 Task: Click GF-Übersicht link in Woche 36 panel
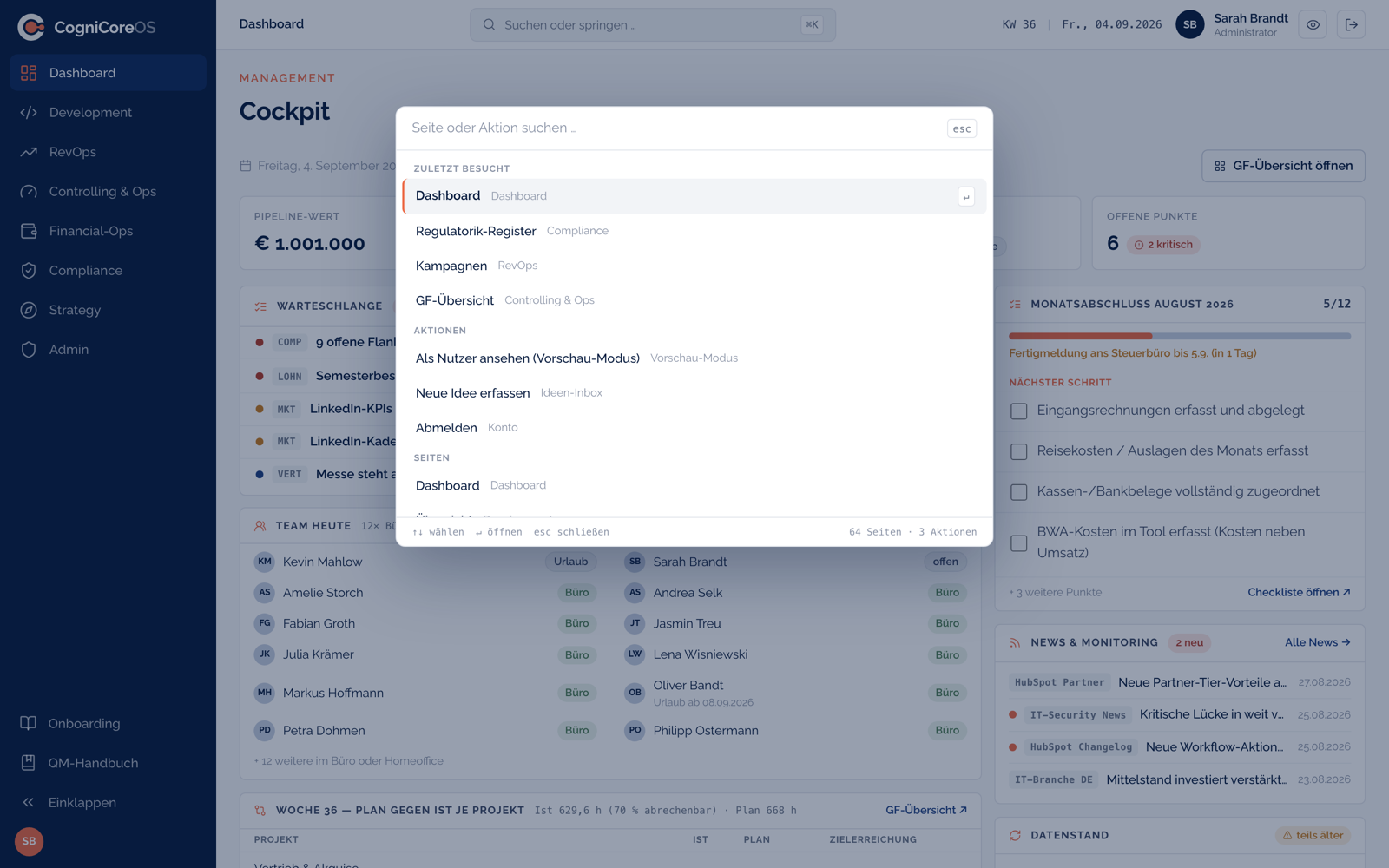(925, 810)
